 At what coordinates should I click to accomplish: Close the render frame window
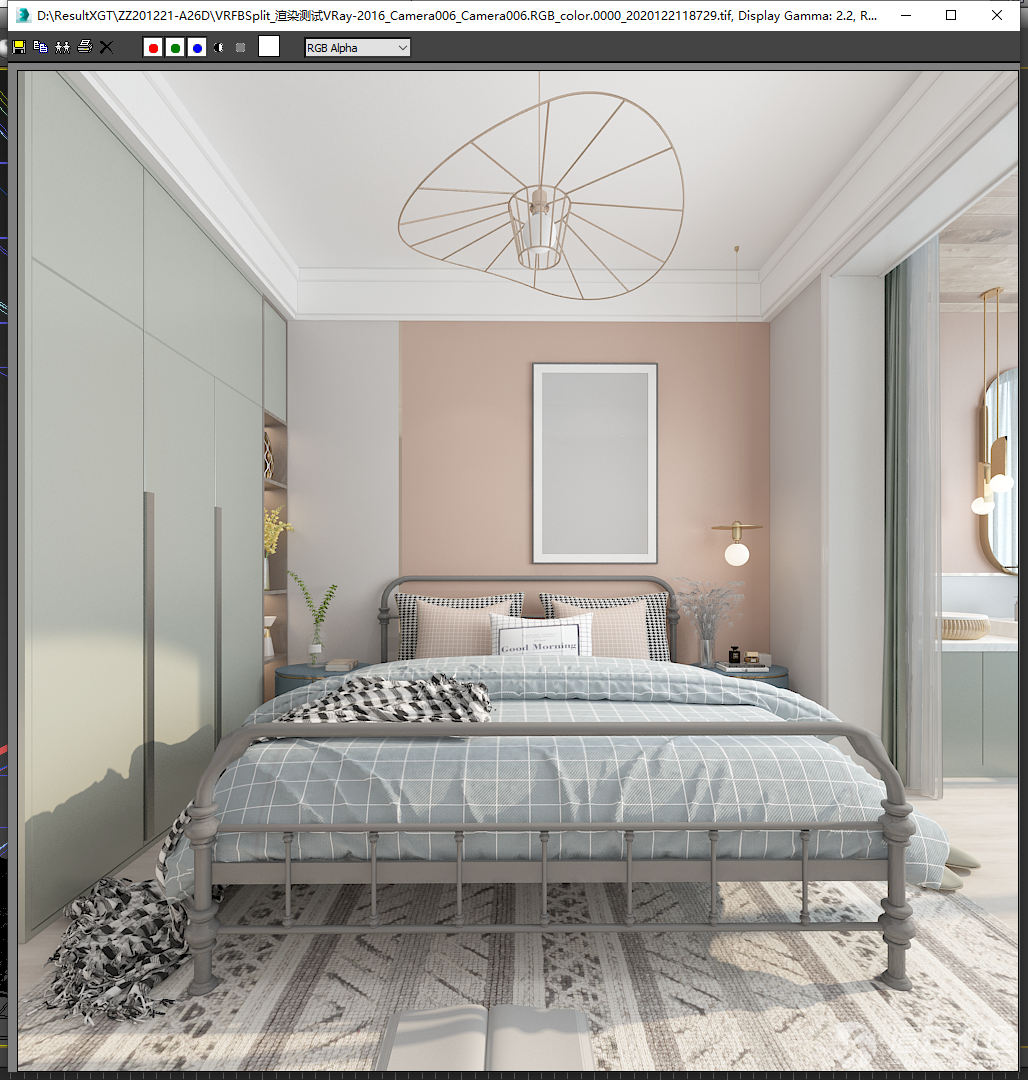click(x=997, y=16)
